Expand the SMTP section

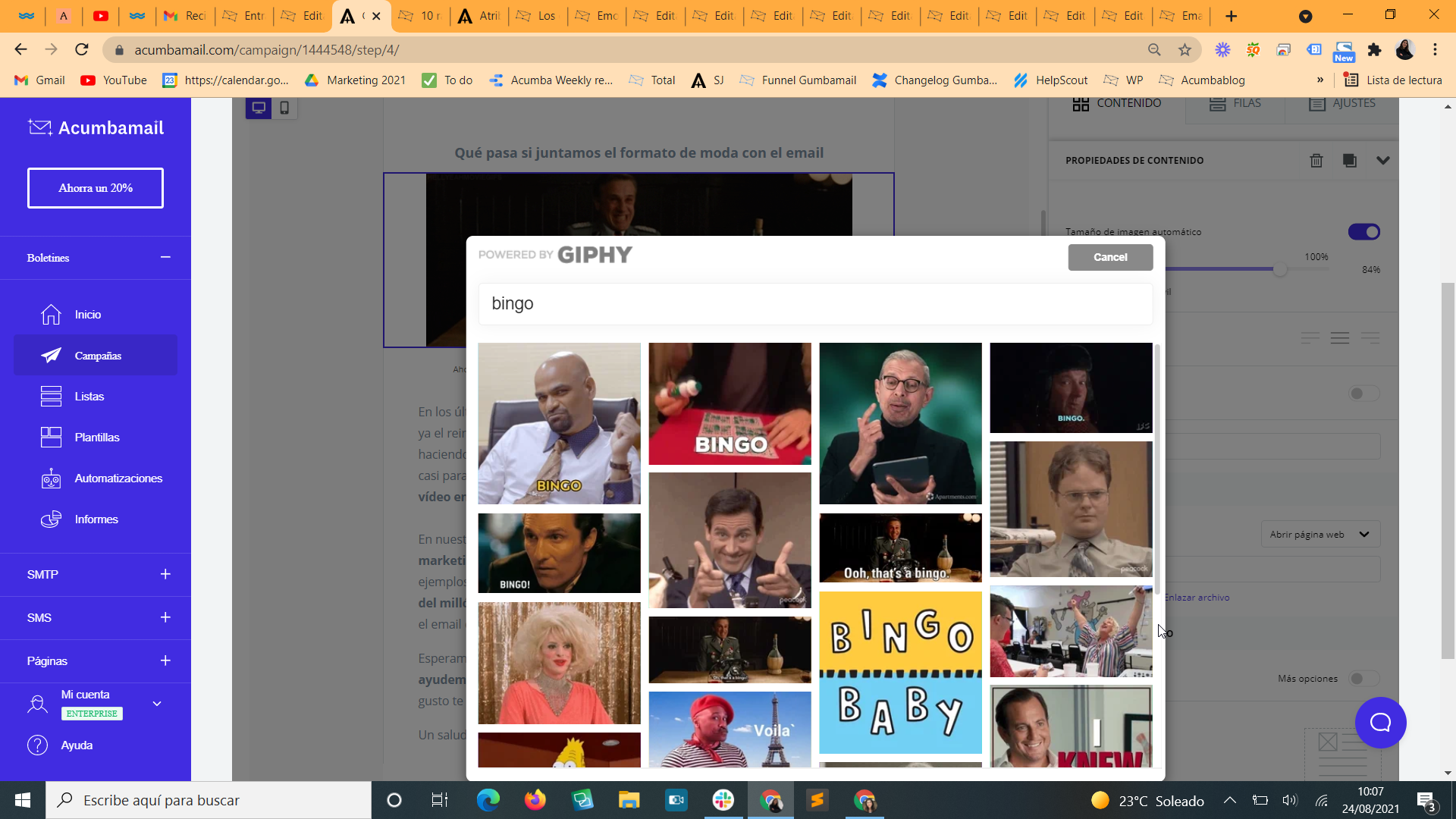pos(165,574)
